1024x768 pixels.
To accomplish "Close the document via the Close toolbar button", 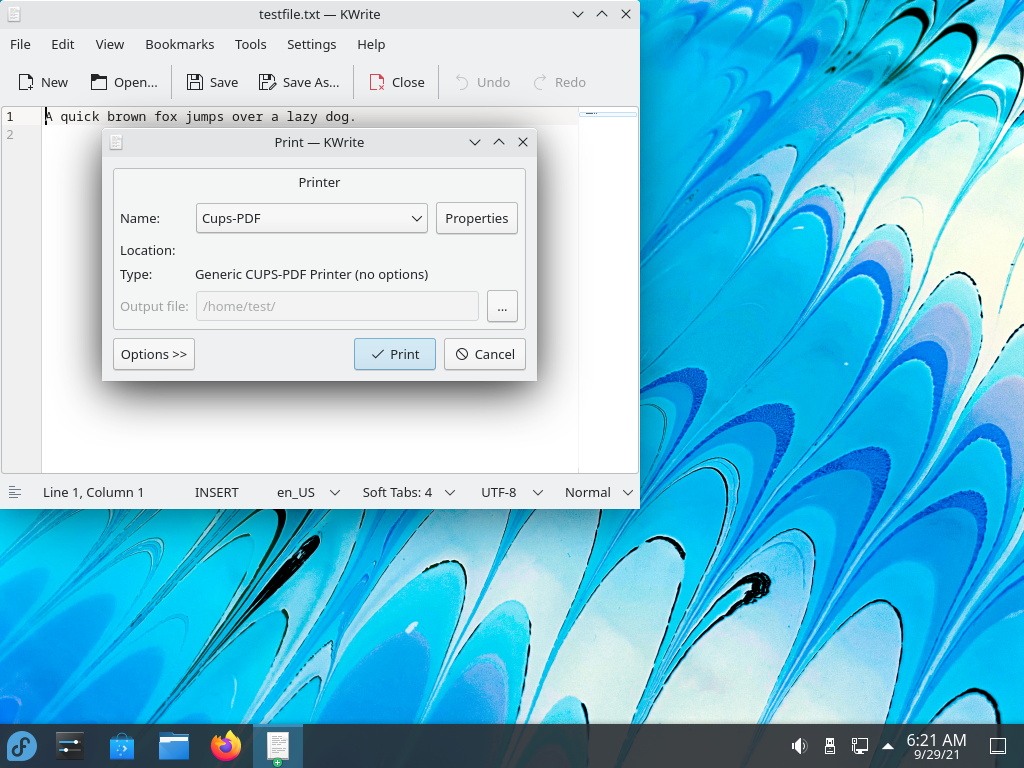I will [397, 82].
